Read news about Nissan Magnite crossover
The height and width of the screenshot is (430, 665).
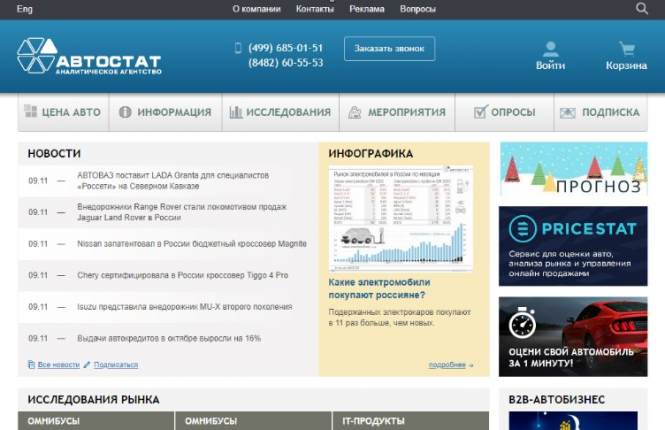(191, 244)
